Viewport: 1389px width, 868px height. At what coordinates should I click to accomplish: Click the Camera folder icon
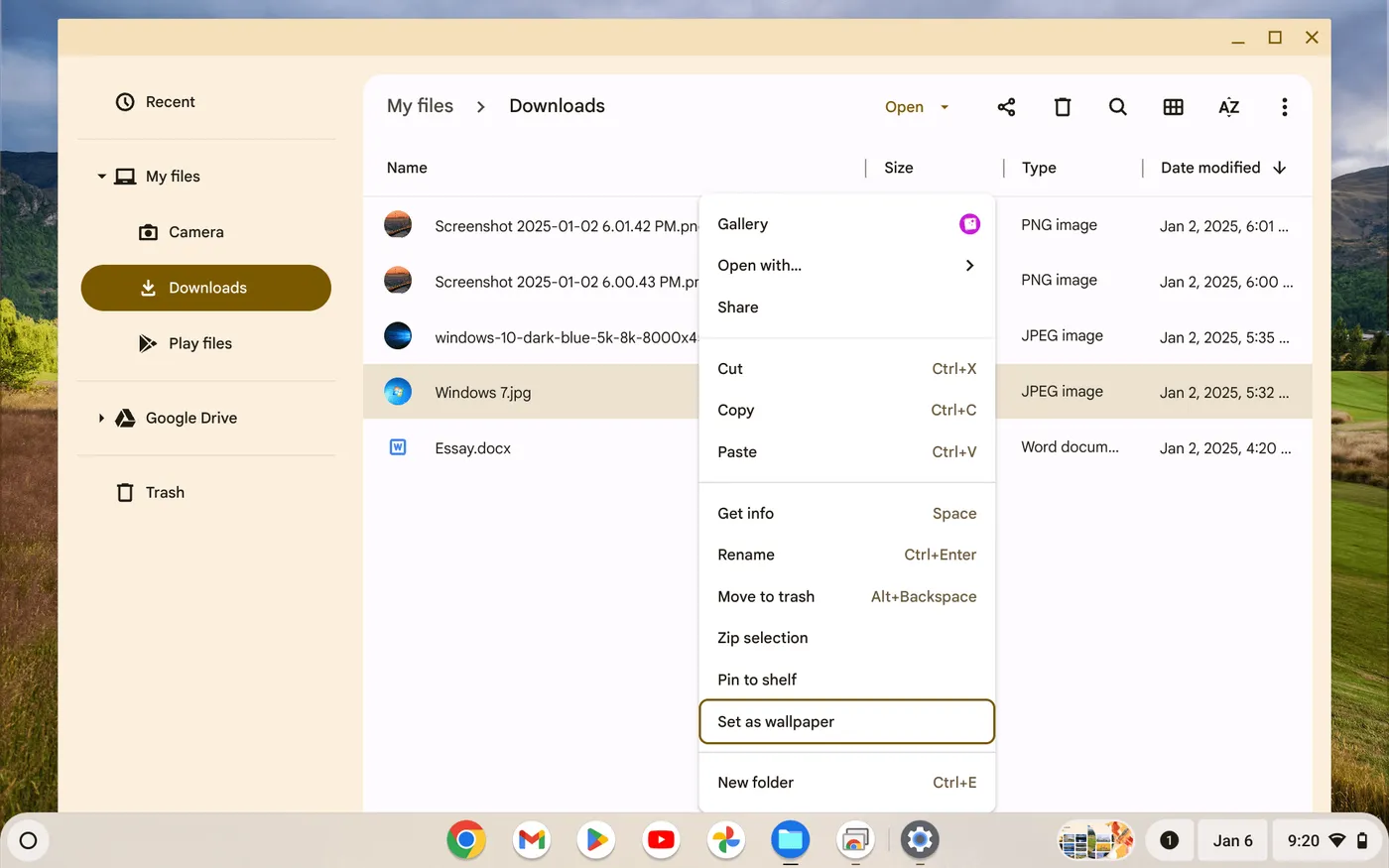tap(148, 232)
